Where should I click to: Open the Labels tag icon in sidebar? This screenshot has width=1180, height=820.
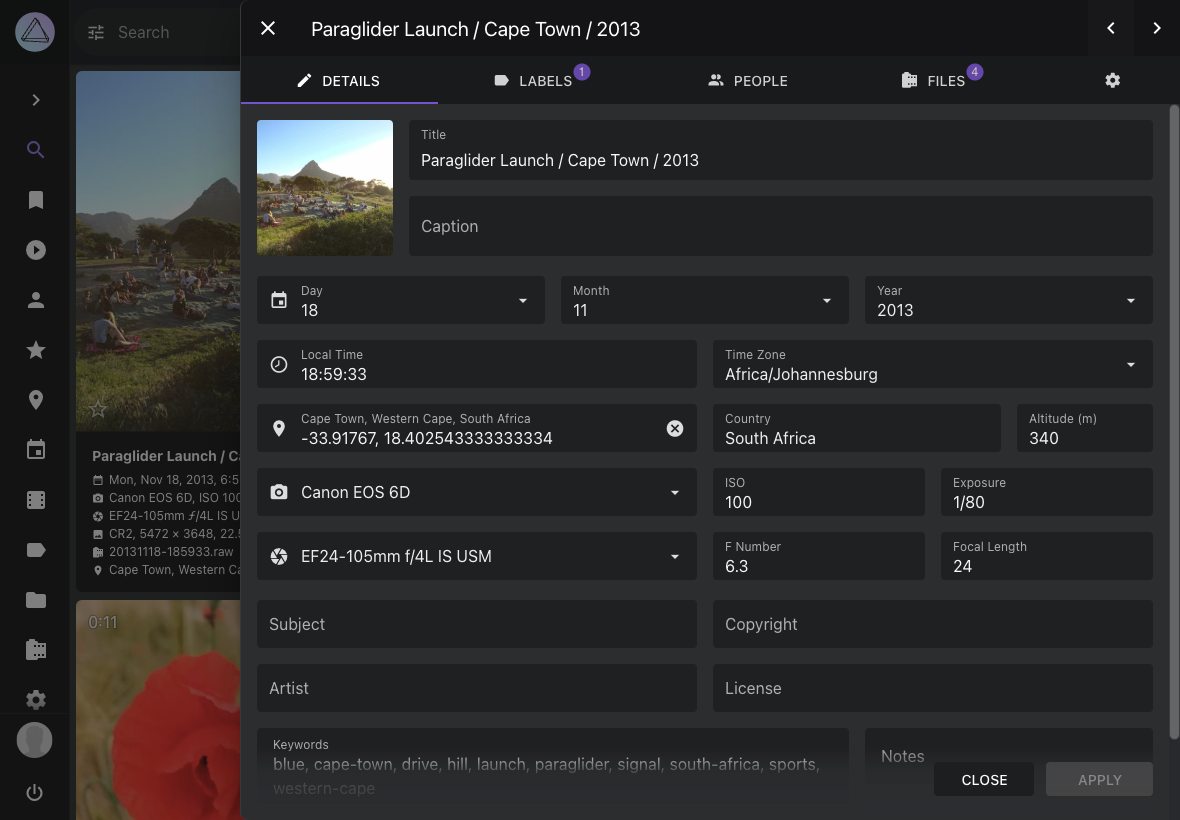click(36, 549)
